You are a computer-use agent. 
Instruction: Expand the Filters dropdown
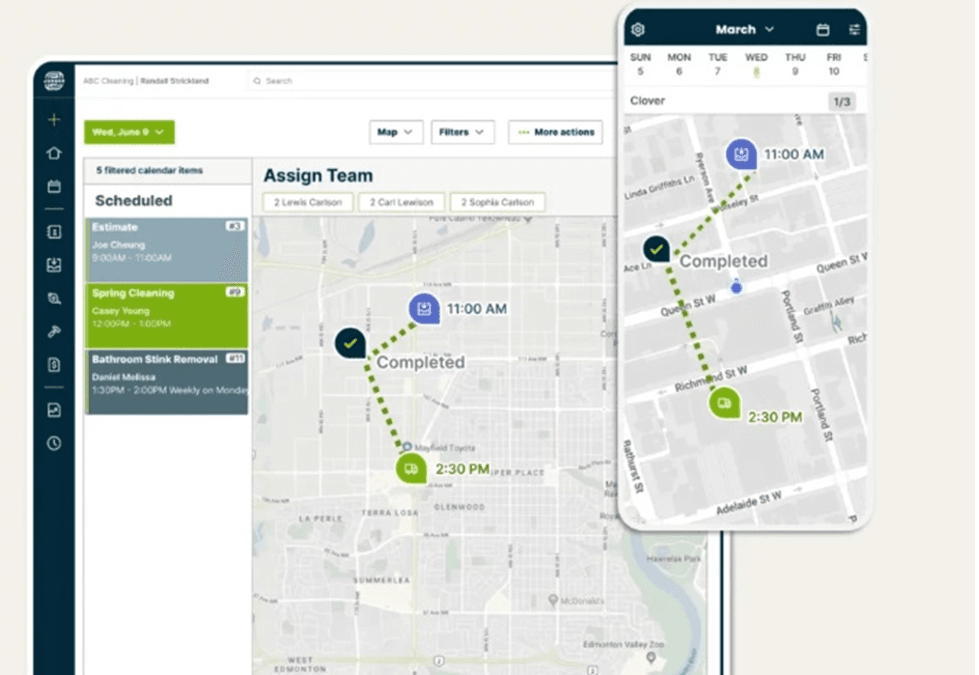click(x=462, y=131)
